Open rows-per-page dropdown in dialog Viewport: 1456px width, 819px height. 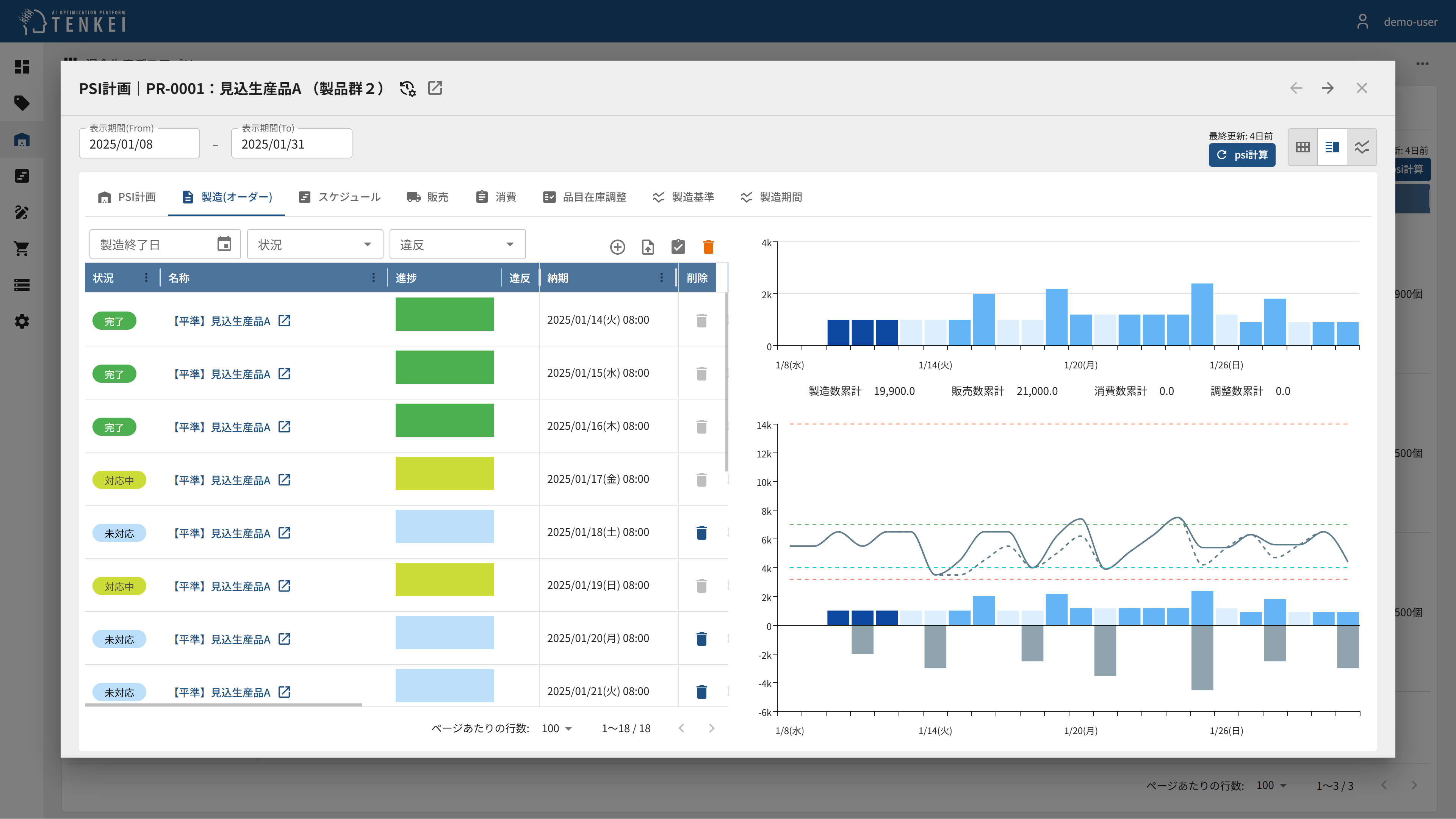coord(557,728)
